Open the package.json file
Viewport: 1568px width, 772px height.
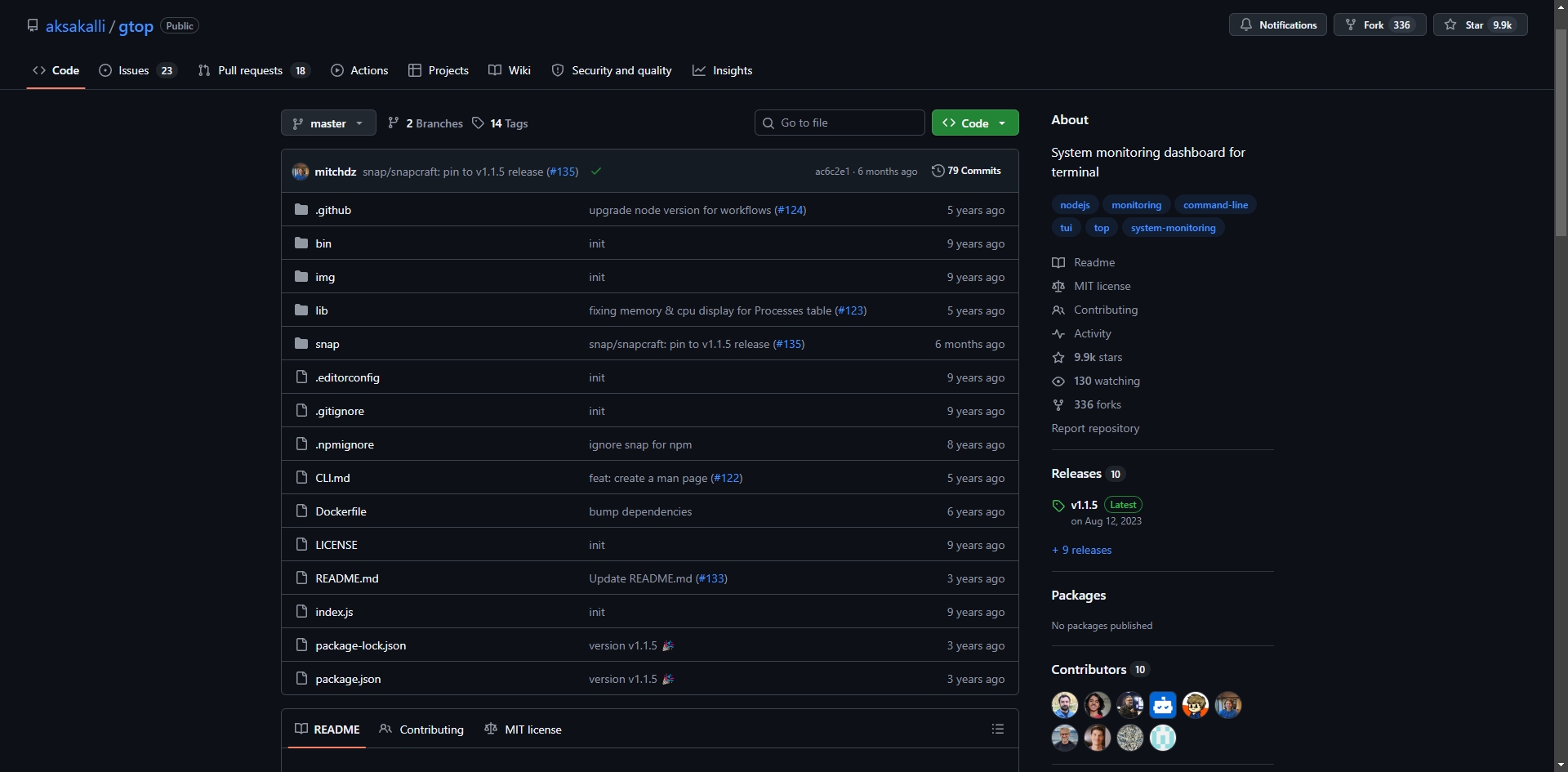point(349,679)
